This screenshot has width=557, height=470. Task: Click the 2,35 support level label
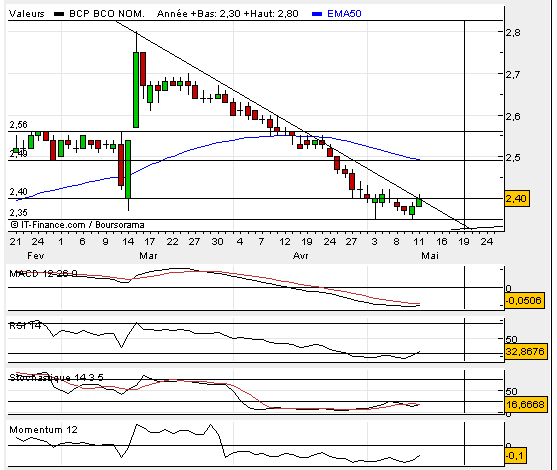point(18,213)
